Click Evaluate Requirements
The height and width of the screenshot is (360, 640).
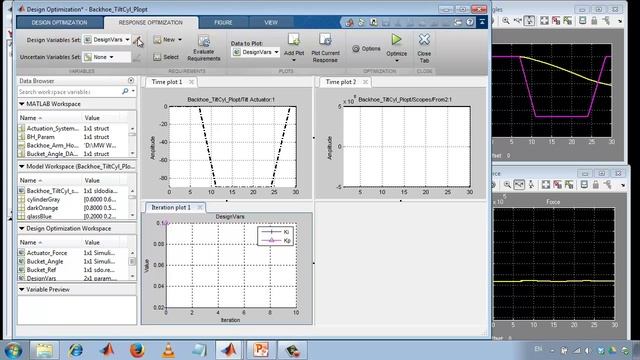[x=204, y=48]
